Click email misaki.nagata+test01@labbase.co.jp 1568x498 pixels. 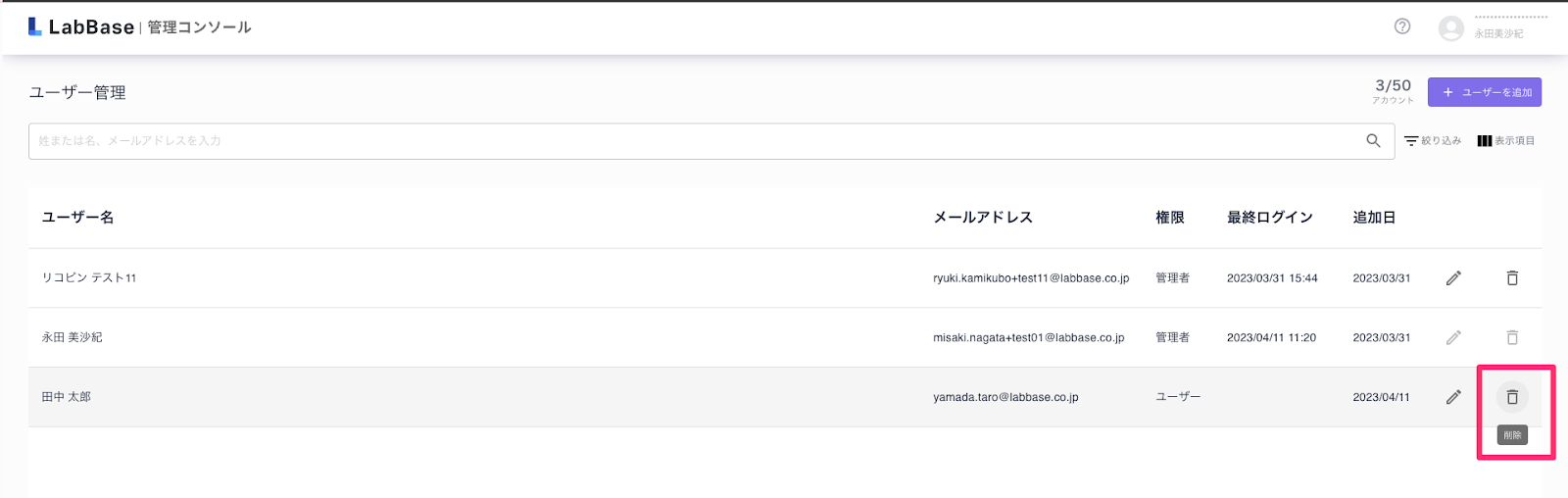click(1028, 337)
